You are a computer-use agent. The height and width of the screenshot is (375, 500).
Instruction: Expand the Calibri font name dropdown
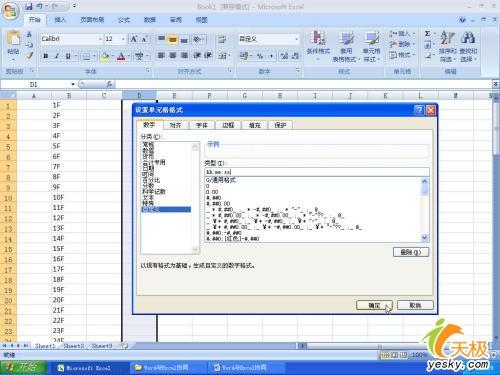click(100, 39)
